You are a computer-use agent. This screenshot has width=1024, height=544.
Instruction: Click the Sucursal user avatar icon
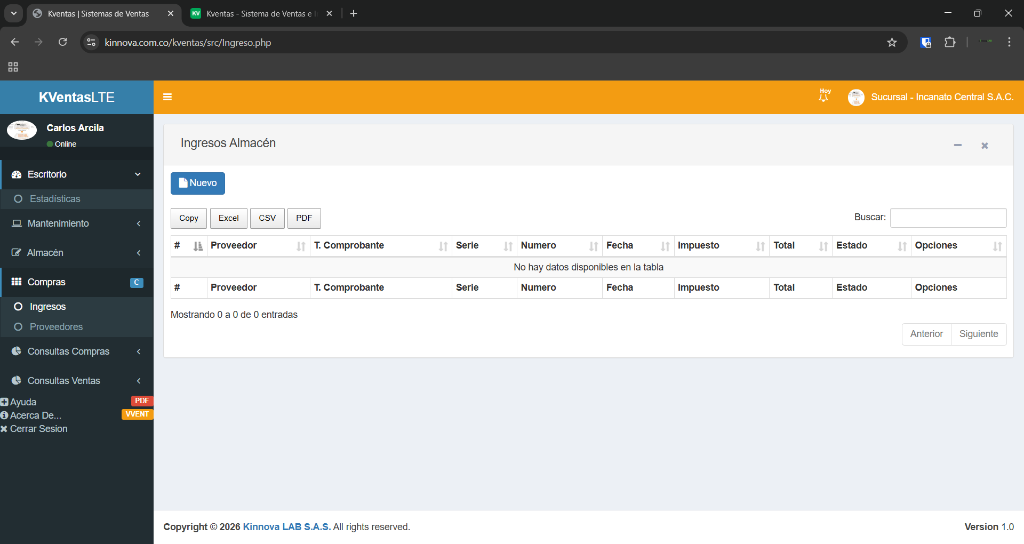point(856,97)
